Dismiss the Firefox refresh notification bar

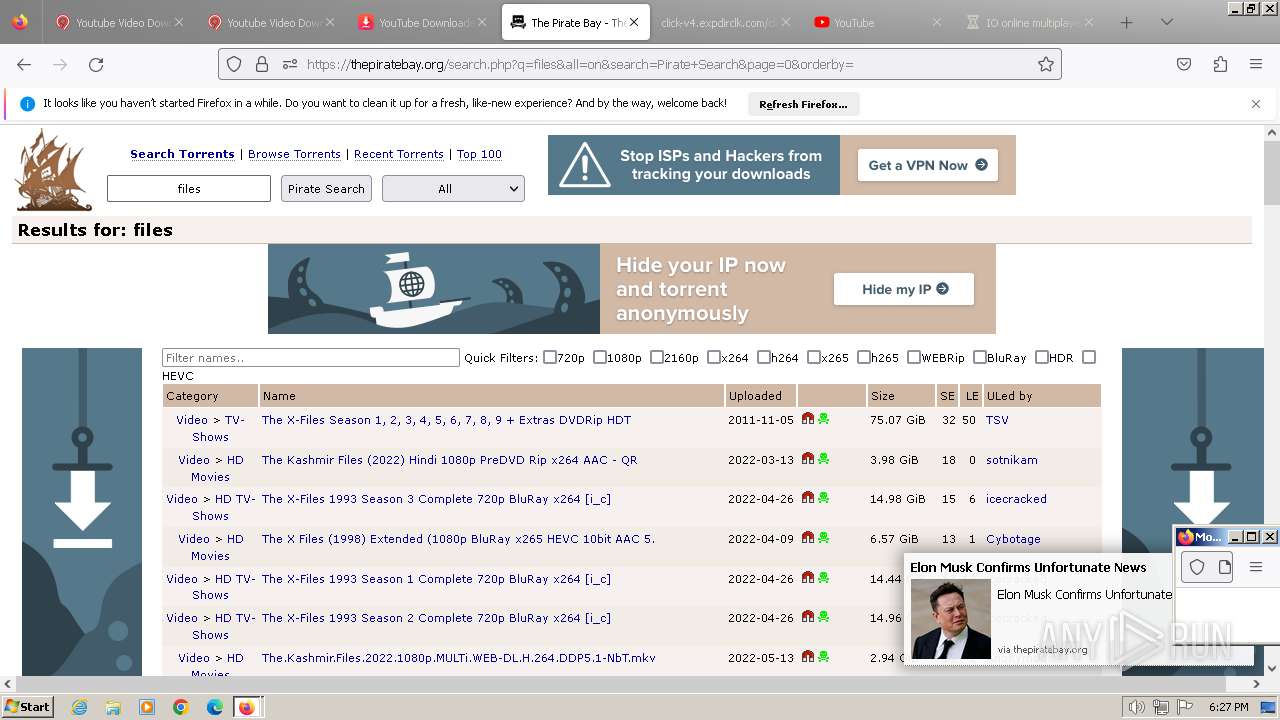[1256, 104]
